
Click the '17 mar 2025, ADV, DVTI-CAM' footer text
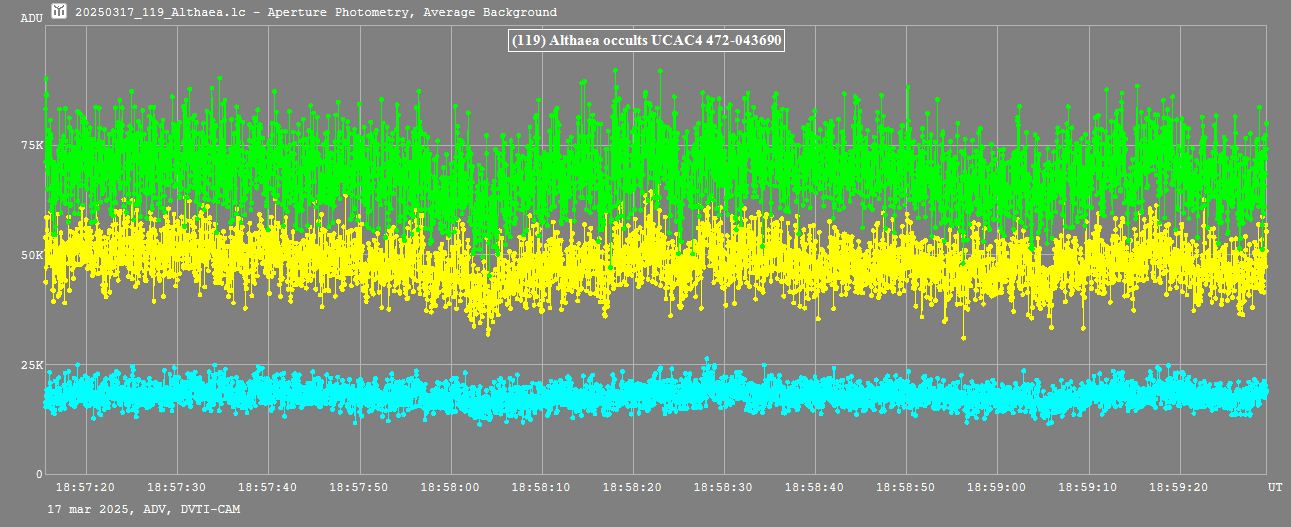point(144,509)
